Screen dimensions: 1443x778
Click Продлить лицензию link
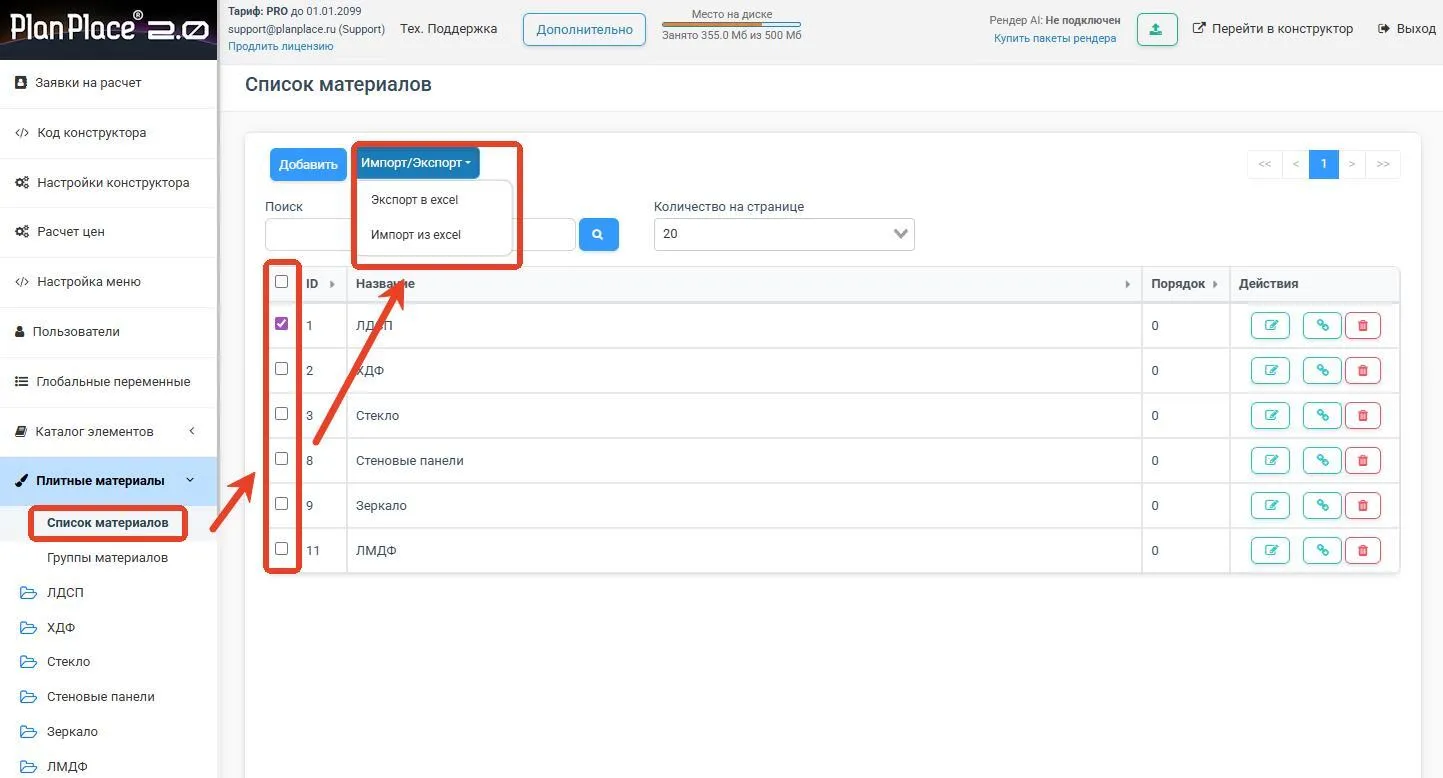click(281, 46)
